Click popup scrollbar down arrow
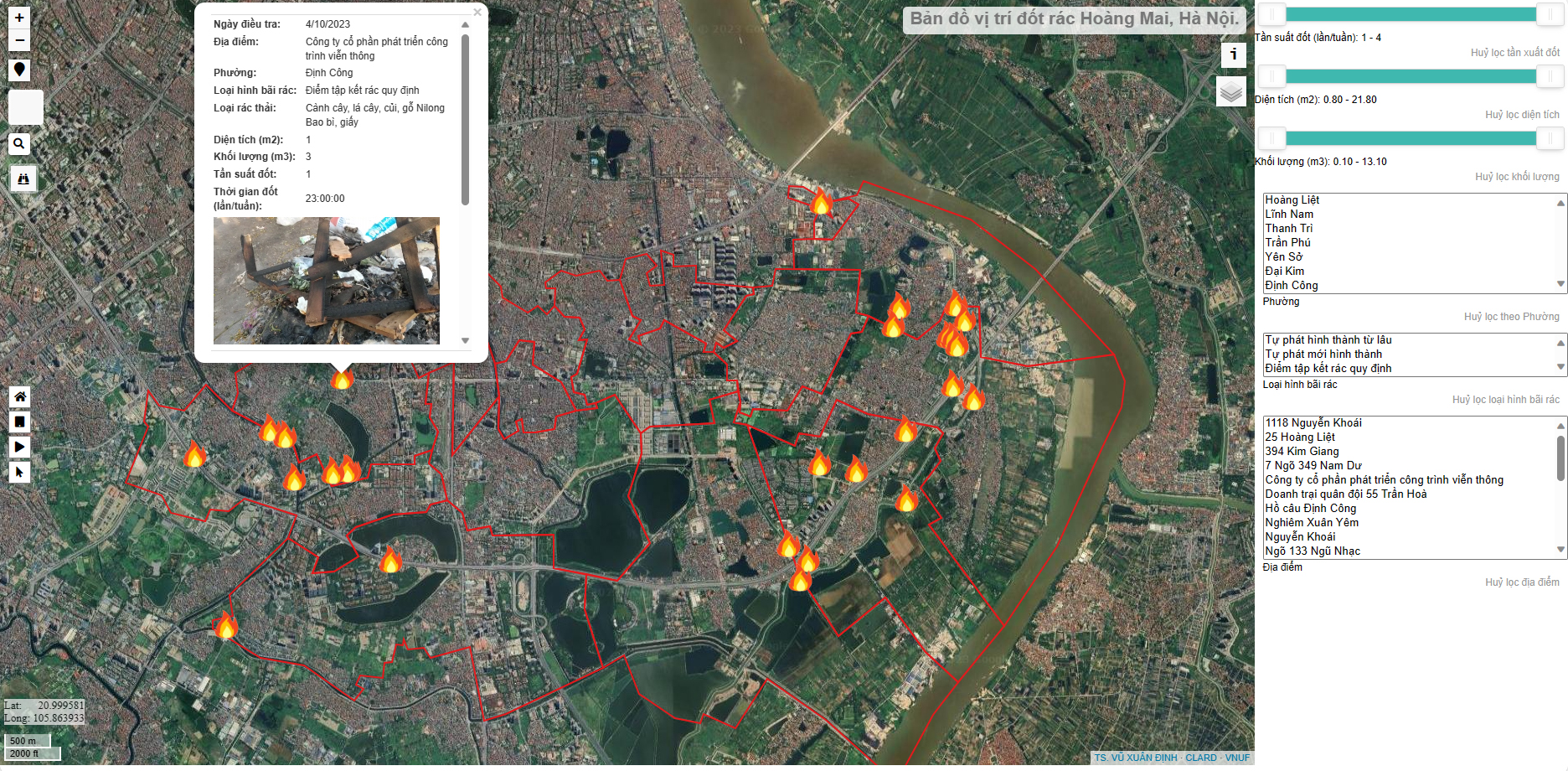 (465, 341)
